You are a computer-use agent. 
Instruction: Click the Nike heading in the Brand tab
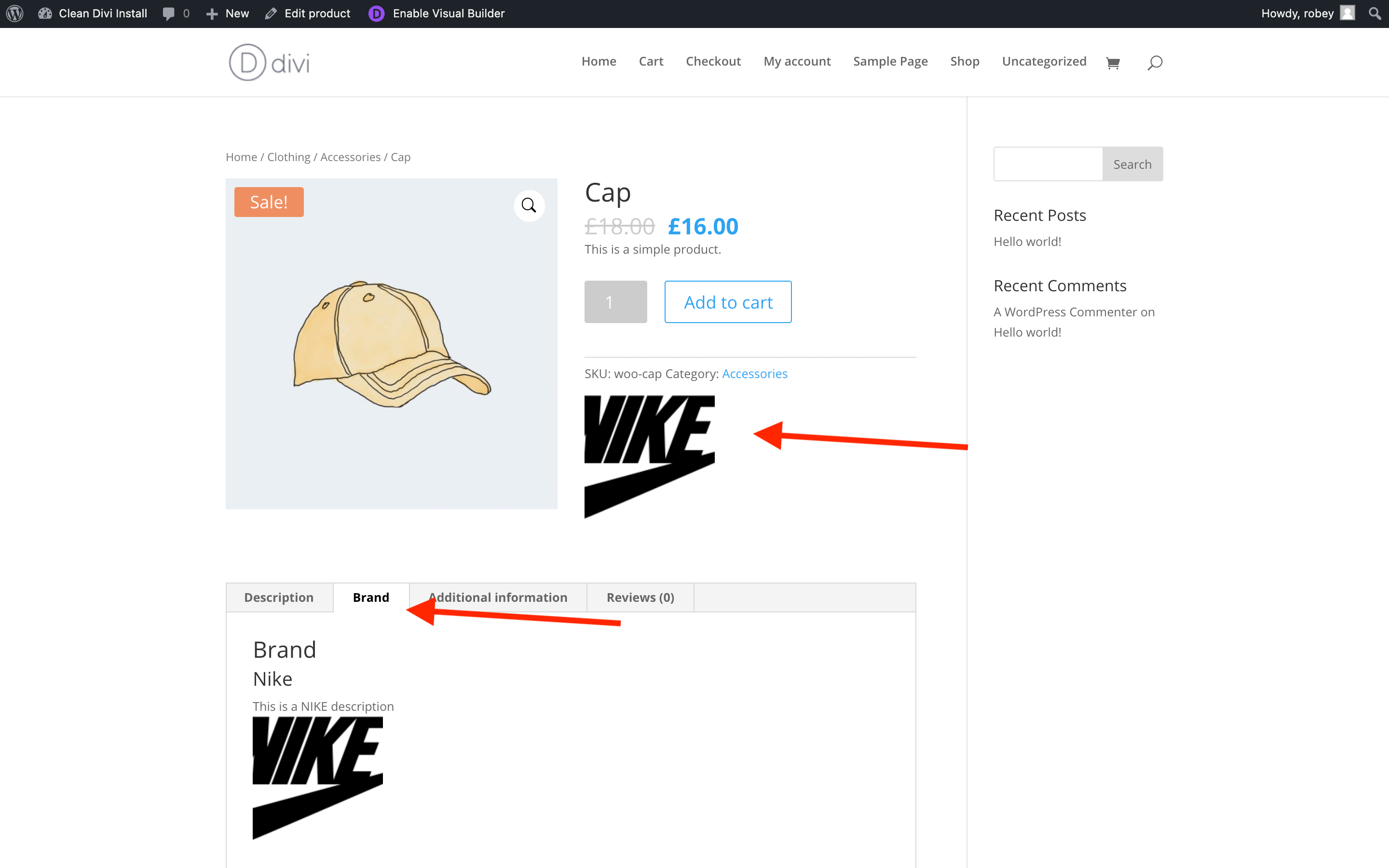click(x=272, y=679)
